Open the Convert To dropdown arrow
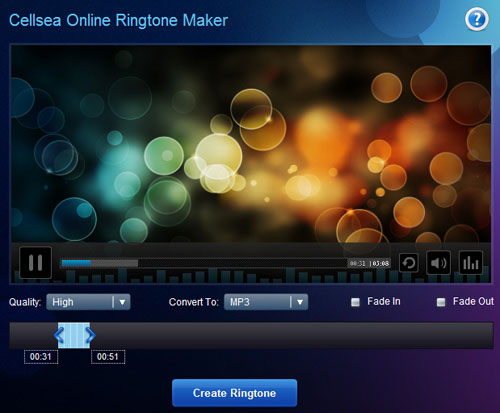The width and height of the screenshot is (500, 413). click(300, 302)
